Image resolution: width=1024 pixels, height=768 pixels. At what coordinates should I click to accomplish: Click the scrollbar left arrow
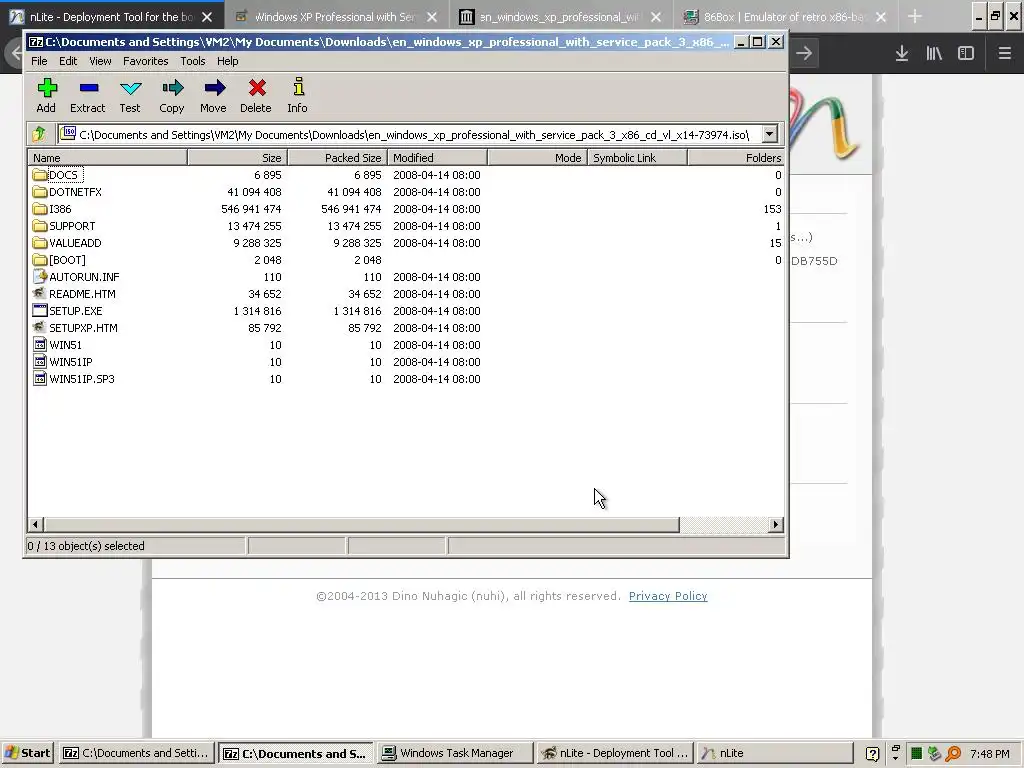pyautogui.click(x=36, y=524)
